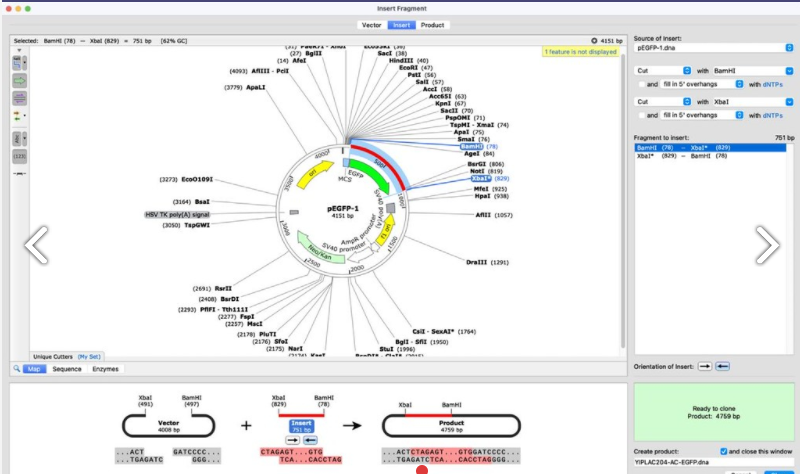Image resolution: width=800 pixels, height=474 pixels.
Task: Click dNTPs link in second cut row
Action: [772, 116]
